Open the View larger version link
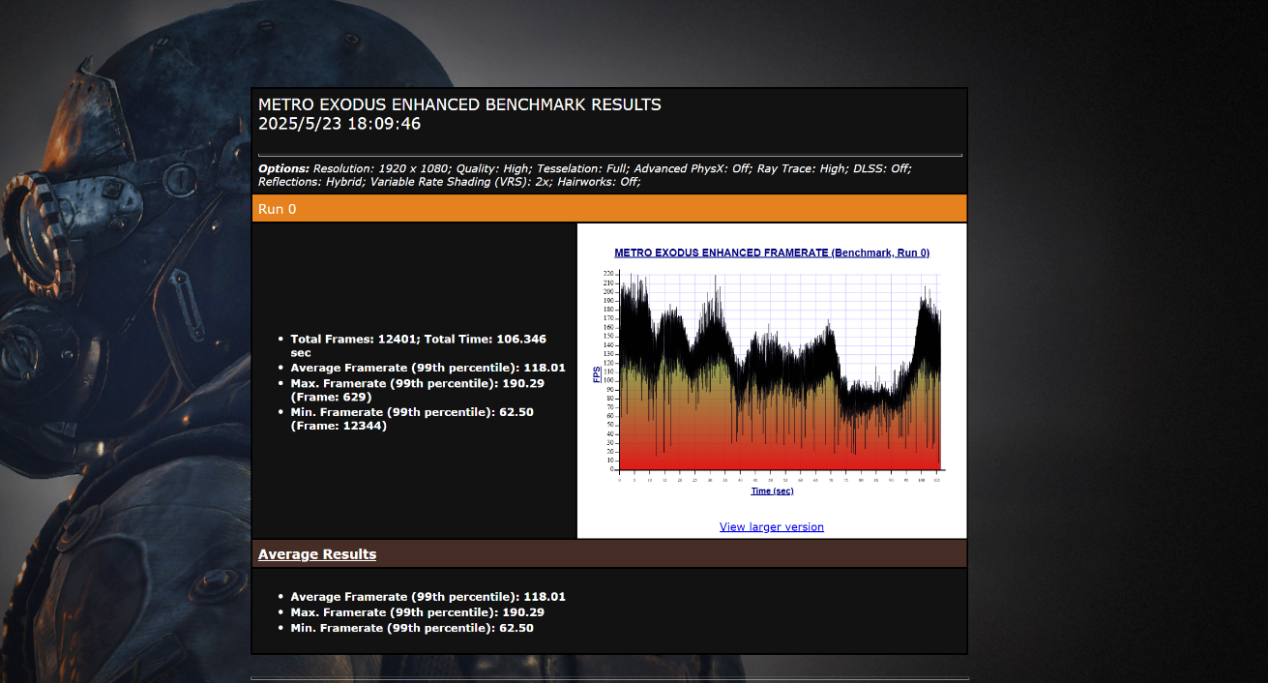This screenshot has height=683, width=1268. (x=771, y=527)
